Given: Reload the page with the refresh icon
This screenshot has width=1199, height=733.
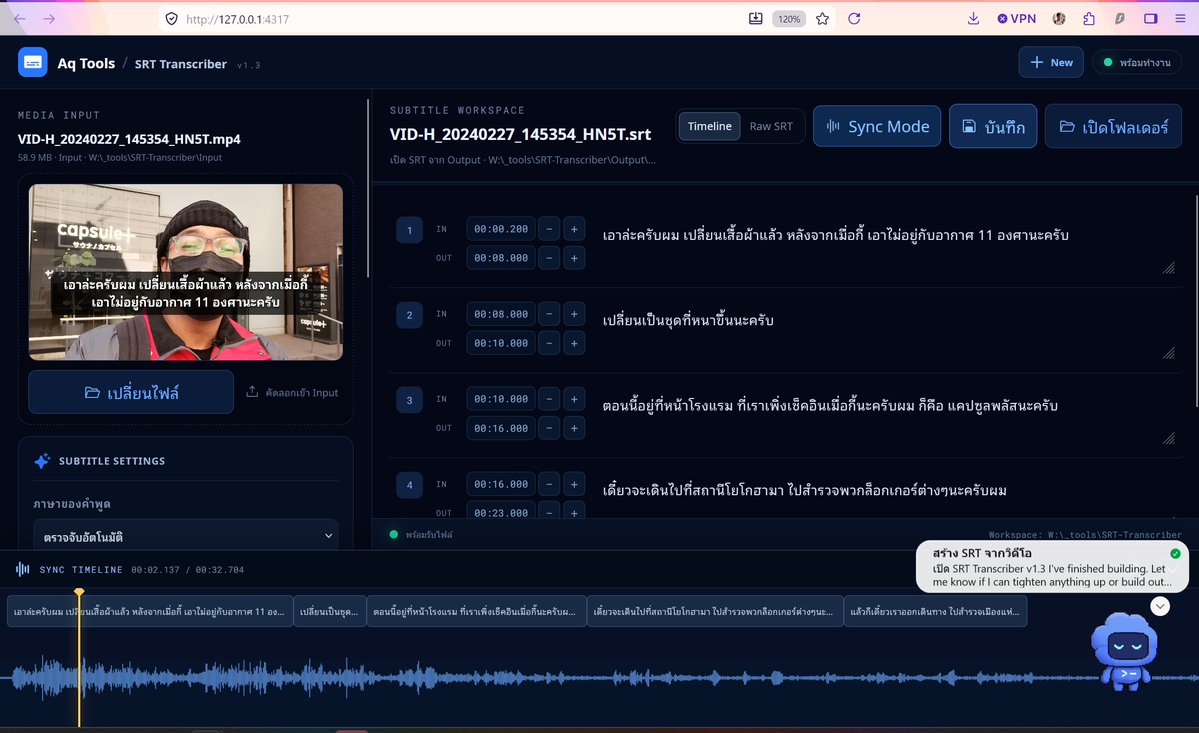Looking at the screenshot, I should coord(854,19).
